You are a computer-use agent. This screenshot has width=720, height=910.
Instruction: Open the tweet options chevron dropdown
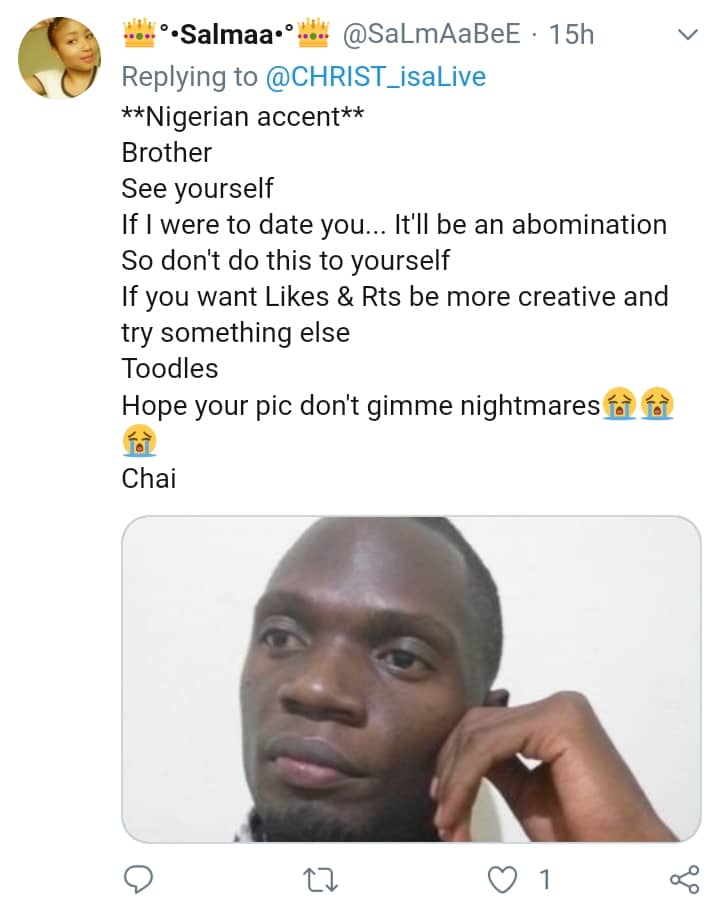click(688, 36)
